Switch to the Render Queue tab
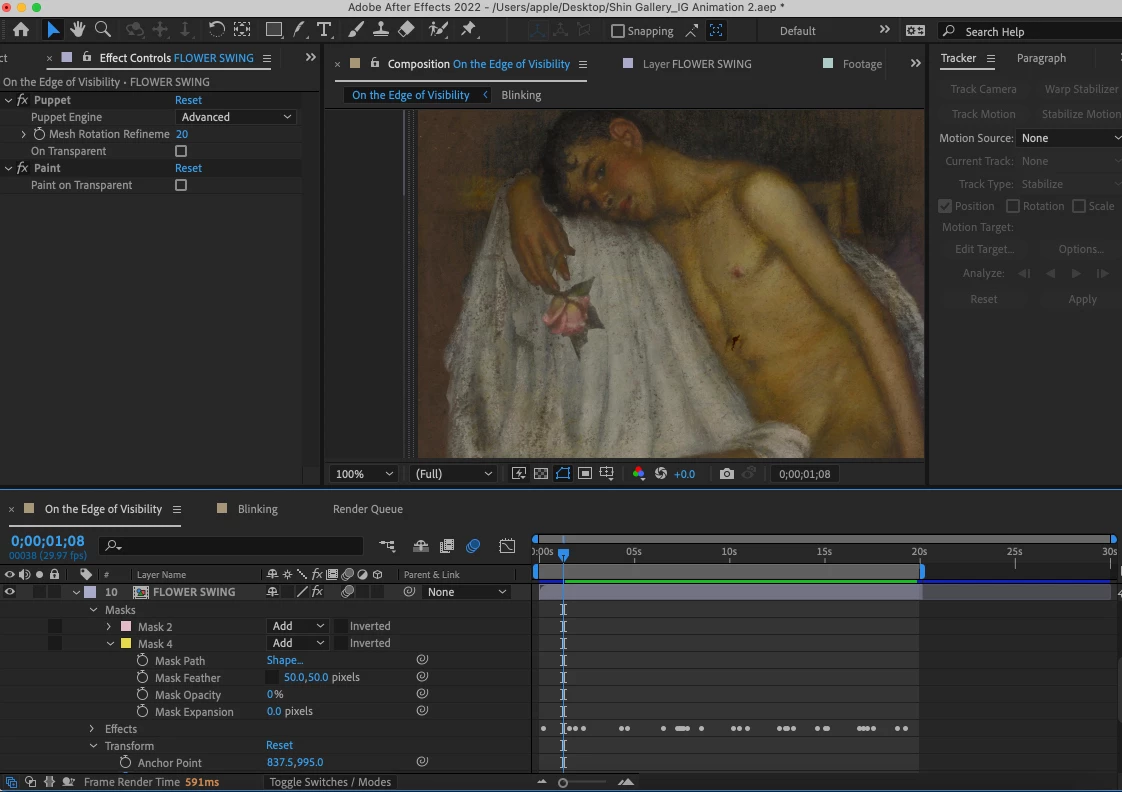The image size is (1122, 792). (x=367, y=509)
